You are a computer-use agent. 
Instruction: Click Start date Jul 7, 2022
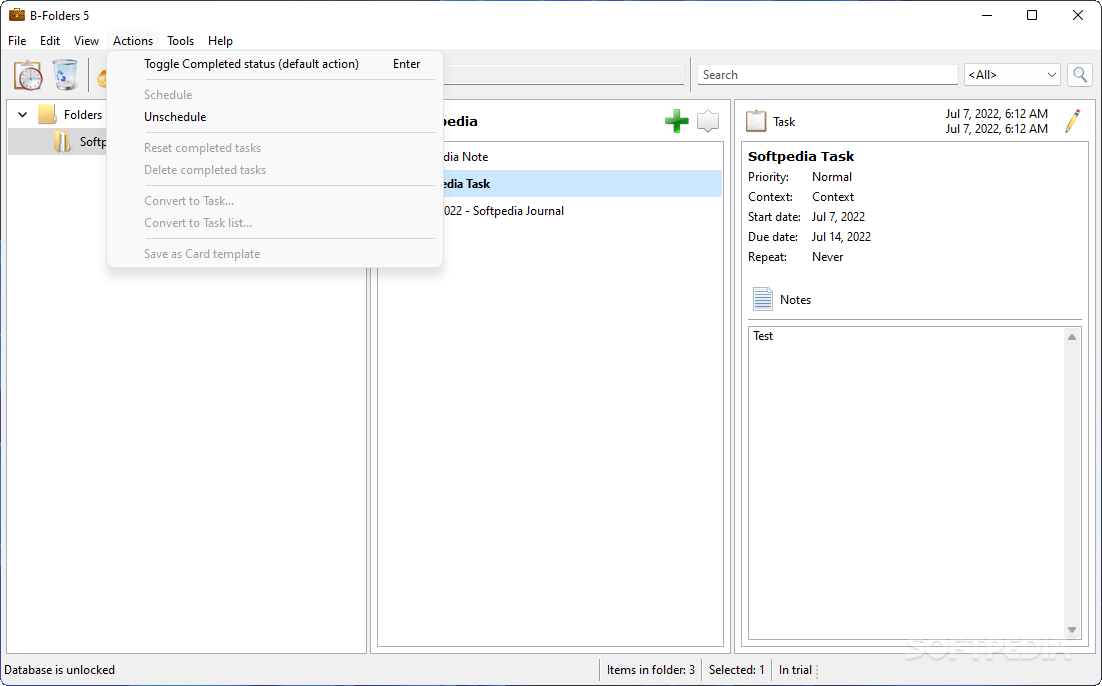(838, 217)
